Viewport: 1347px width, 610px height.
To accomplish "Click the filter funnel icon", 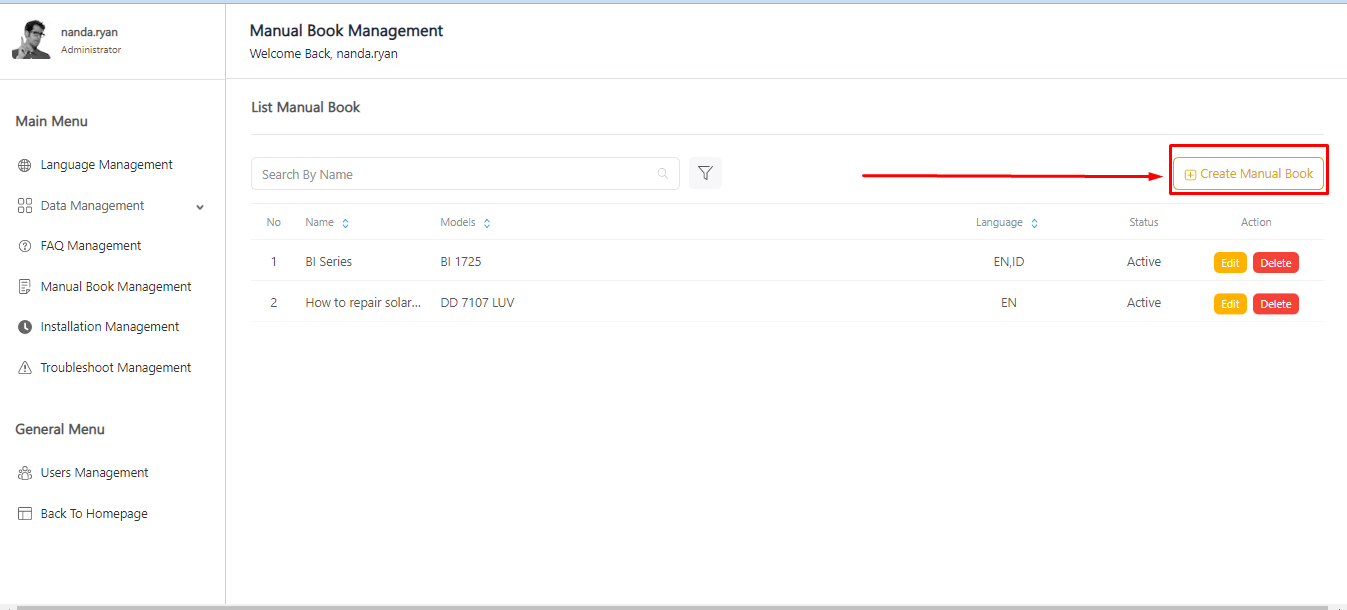I will tap(705, 173).
